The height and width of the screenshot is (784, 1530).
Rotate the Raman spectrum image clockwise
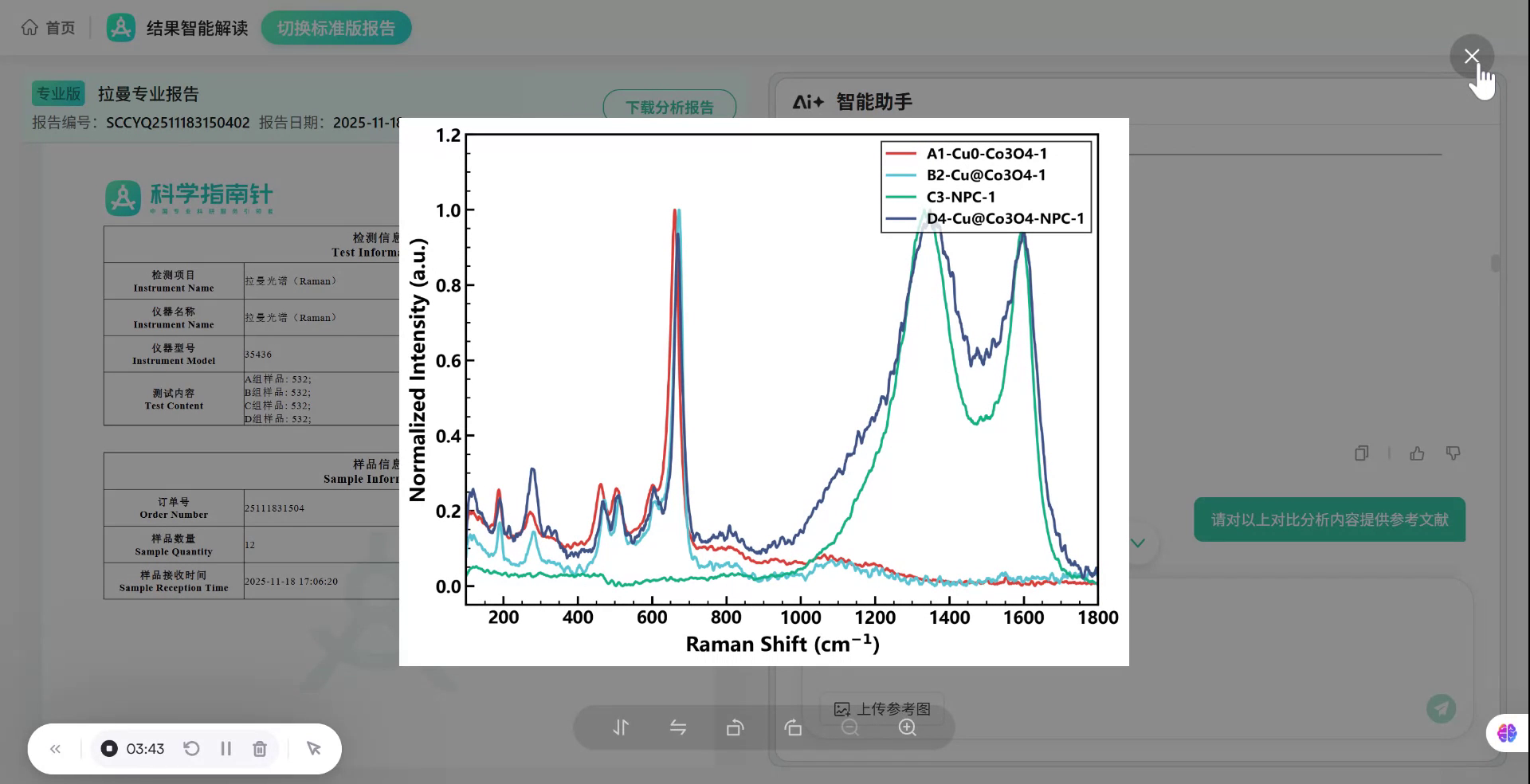pyautogui.click(x=793, y=727)
